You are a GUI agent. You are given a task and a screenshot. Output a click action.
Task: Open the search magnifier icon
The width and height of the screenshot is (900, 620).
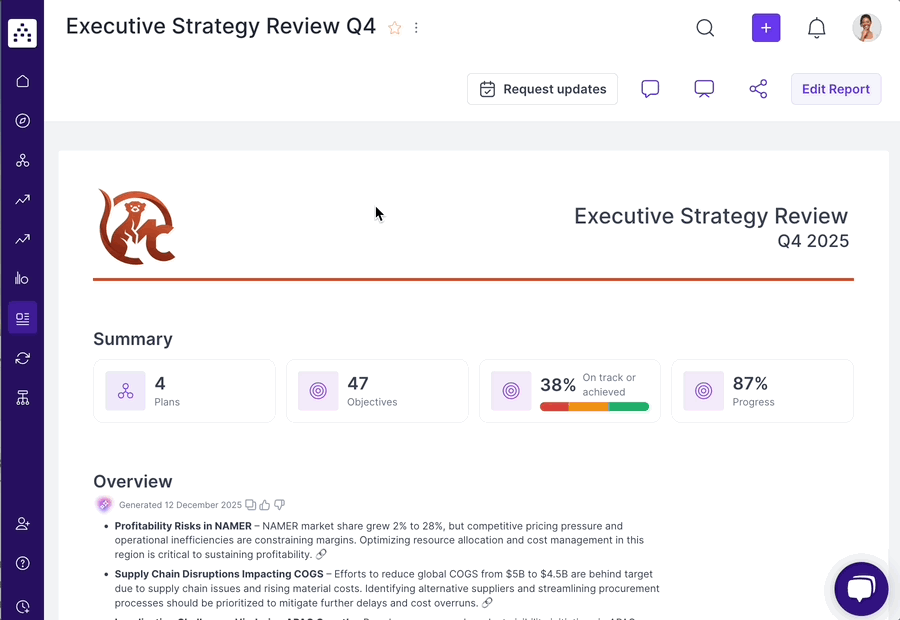point(705,28)
